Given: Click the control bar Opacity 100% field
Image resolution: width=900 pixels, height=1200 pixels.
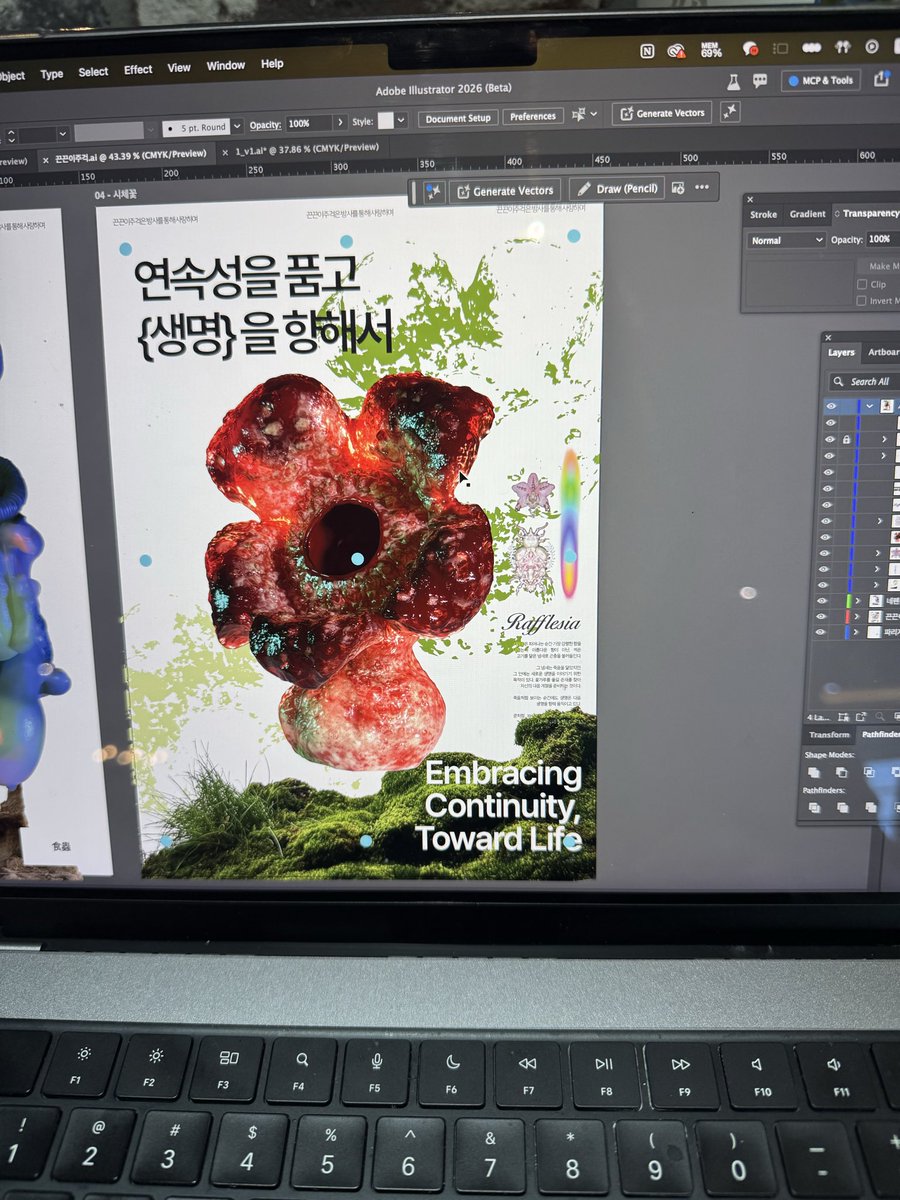Looking at the screenshot, I should coord(309,124).
